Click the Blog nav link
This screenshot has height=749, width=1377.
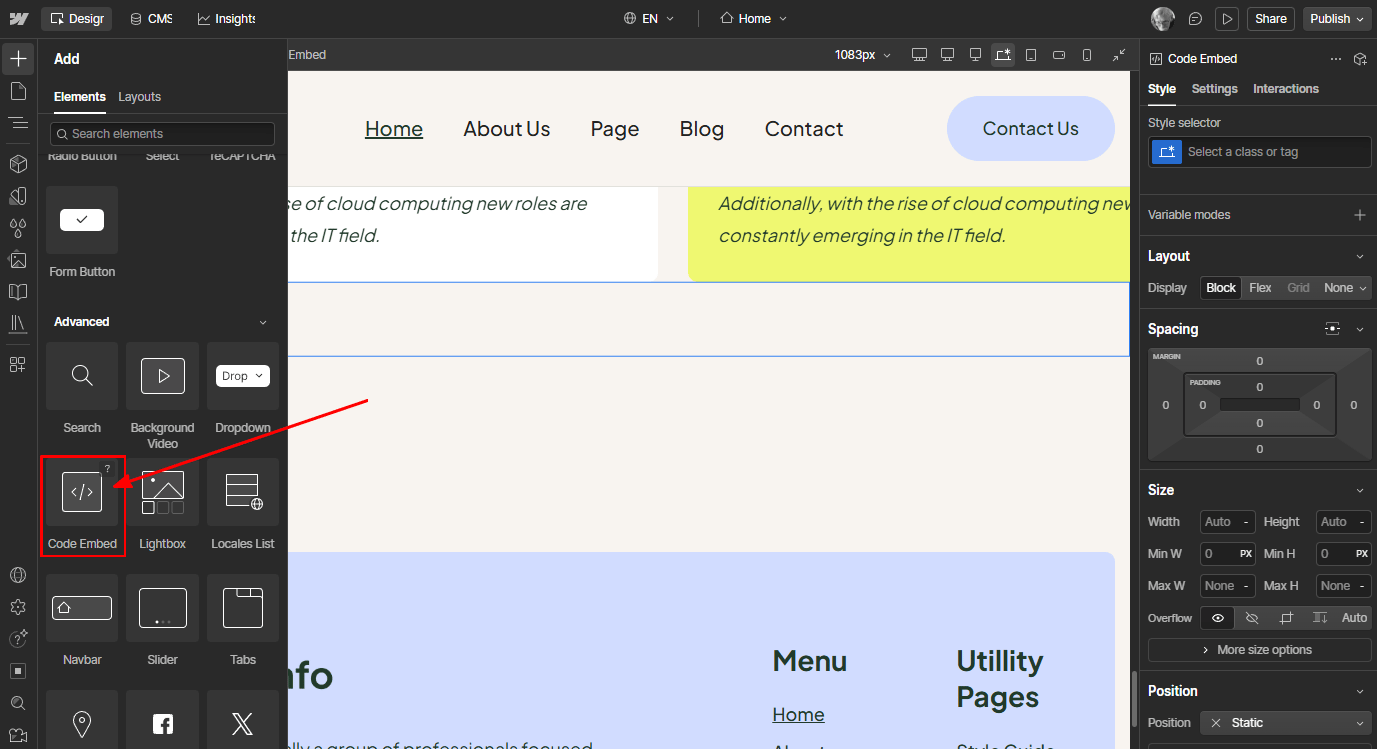pyautogui.click(x=702, y=129)
